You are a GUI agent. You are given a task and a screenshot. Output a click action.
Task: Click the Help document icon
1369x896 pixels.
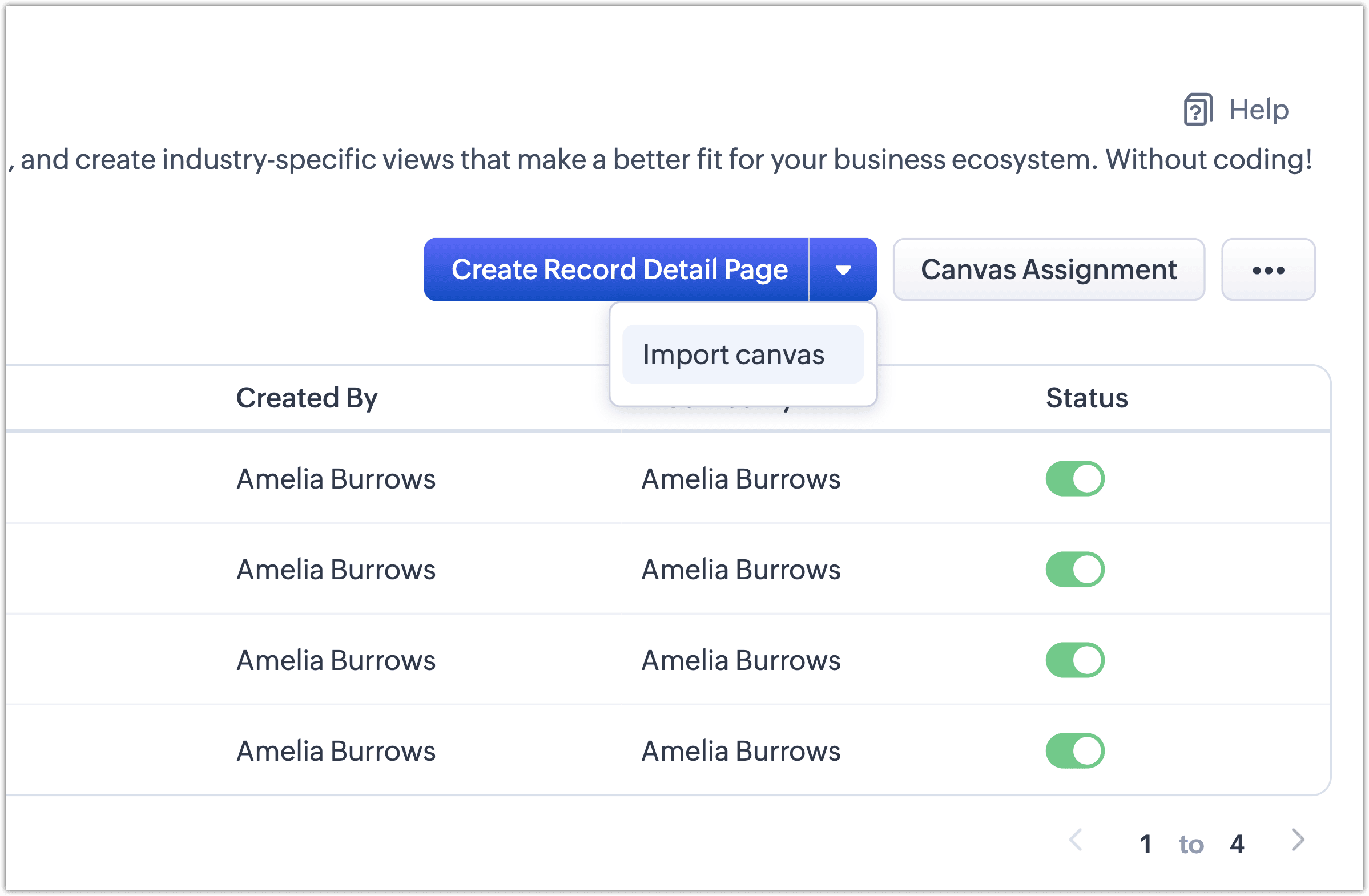point(1198,109)
